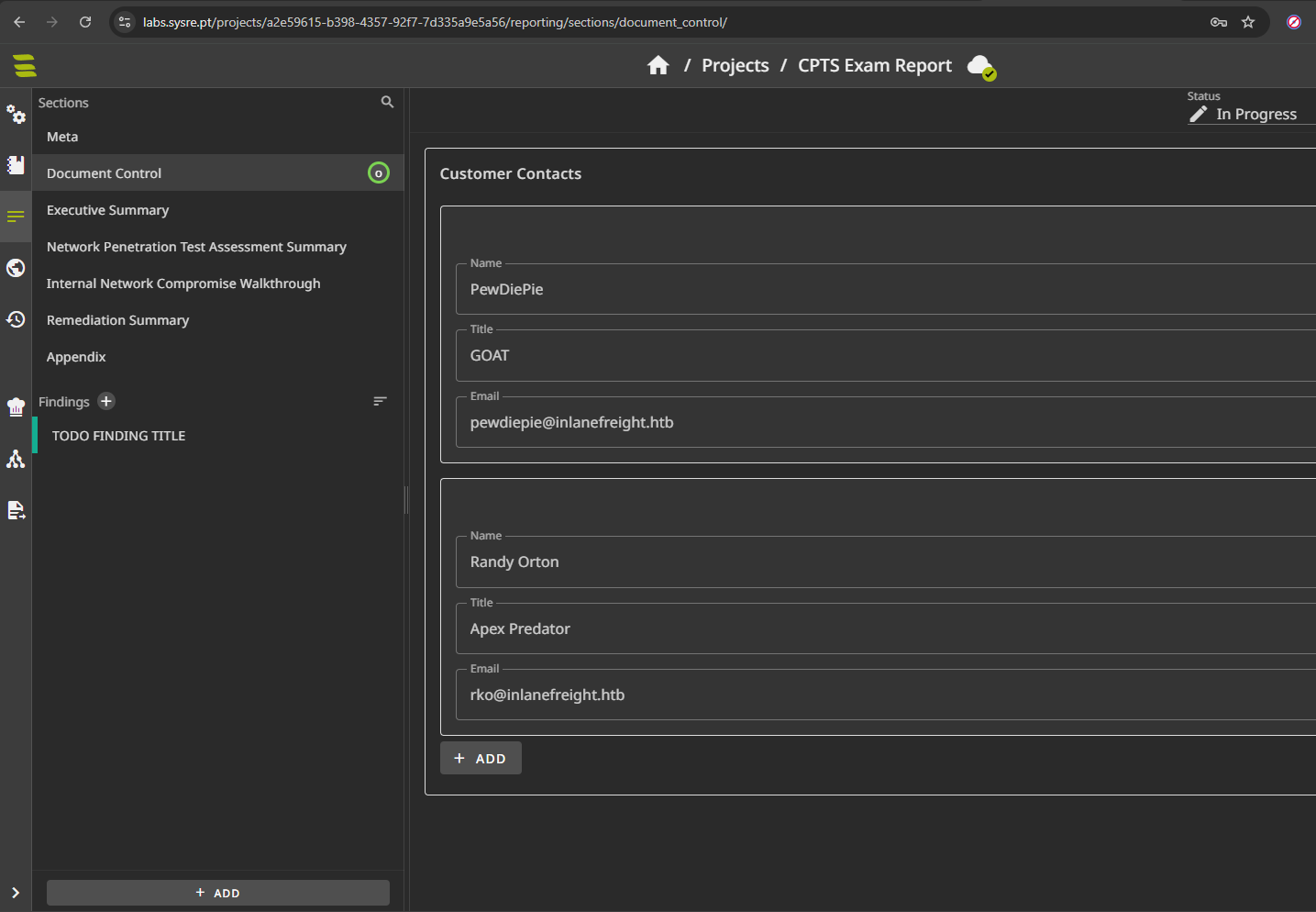This screenshot has width=1316, height=912.
Task: Expand the collapsed left navigation sidebar
Action: pyautogui.click(x=16, y=893)
